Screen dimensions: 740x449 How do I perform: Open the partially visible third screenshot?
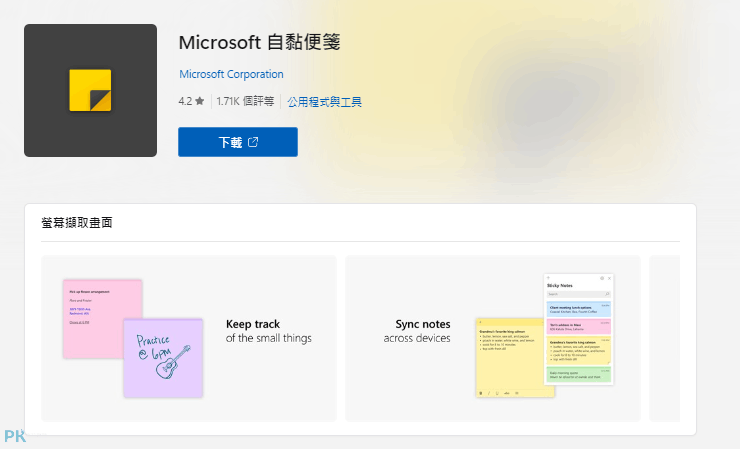[664, 338]
